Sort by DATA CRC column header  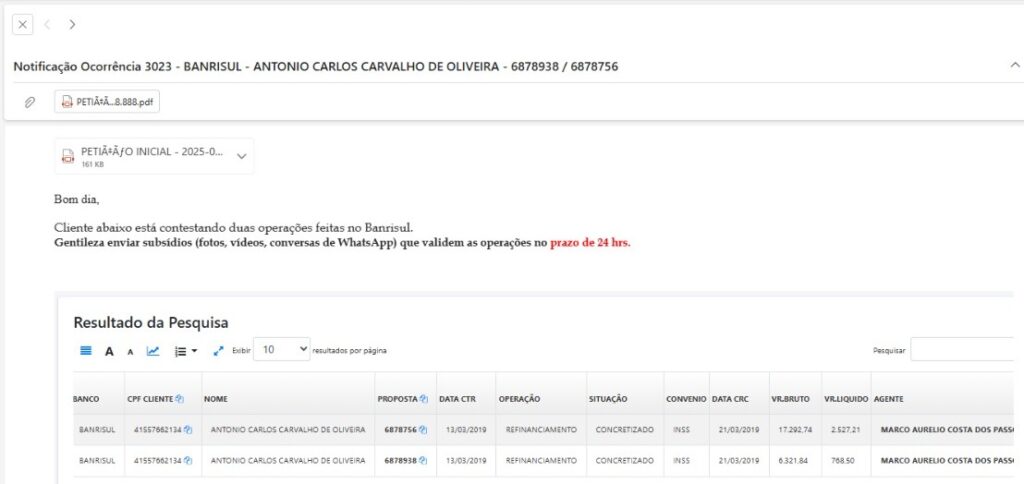pos(730,399)
